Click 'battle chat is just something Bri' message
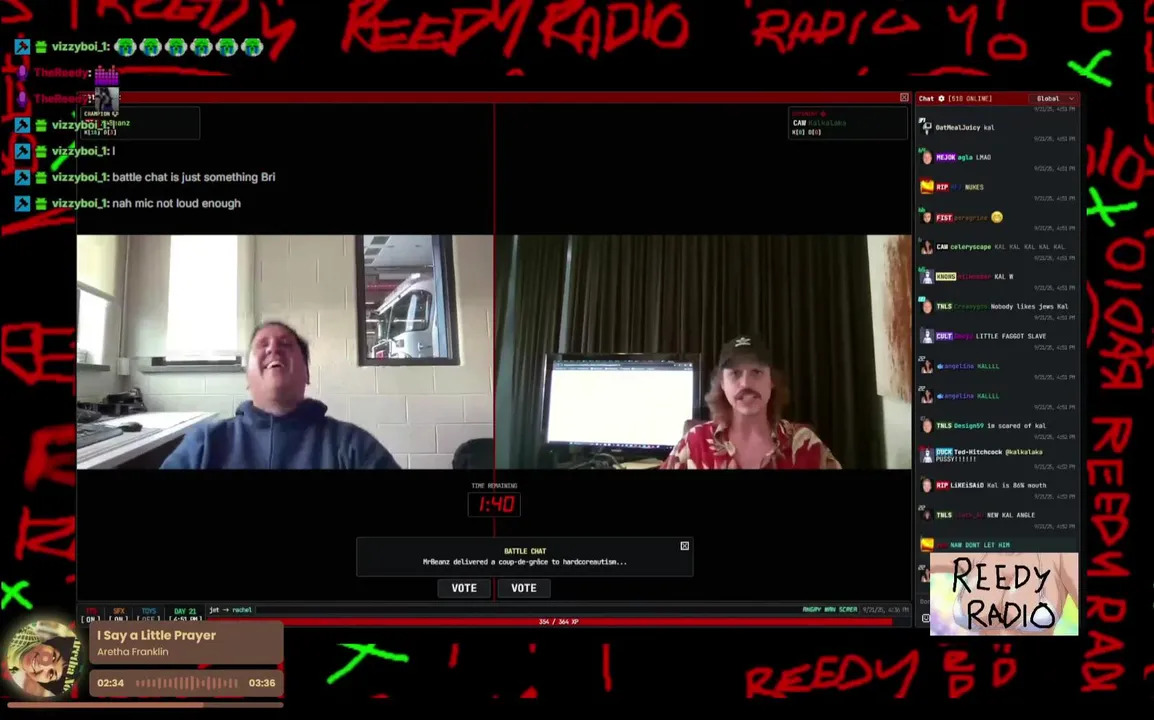The image size is (1154, 720). click(x=194, y=177)
